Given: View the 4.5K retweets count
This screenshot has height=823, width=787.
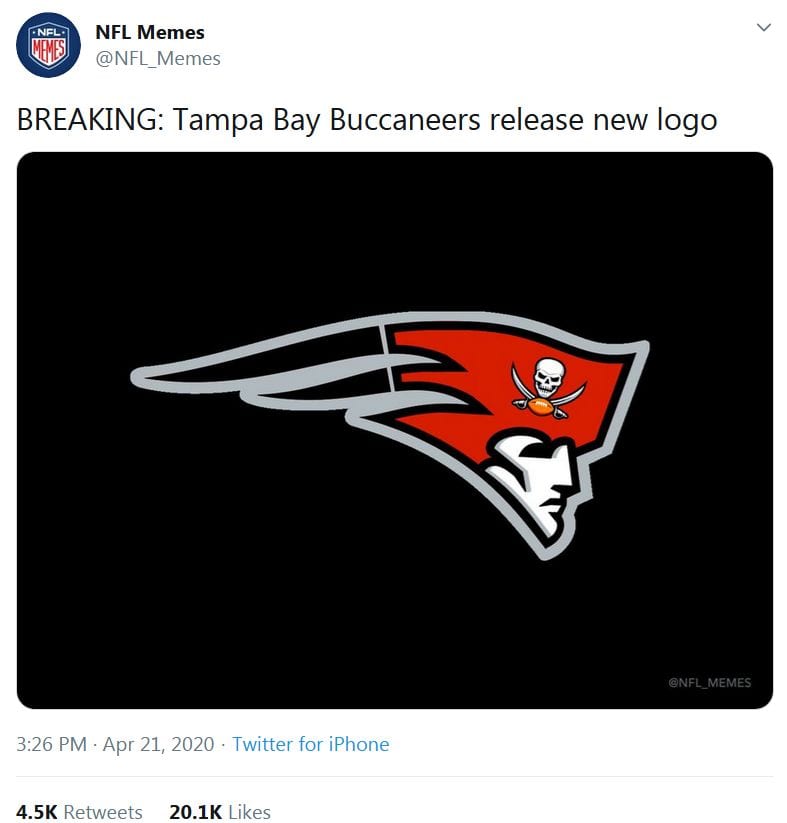Looking at the screenshot, I should point(37,812).
